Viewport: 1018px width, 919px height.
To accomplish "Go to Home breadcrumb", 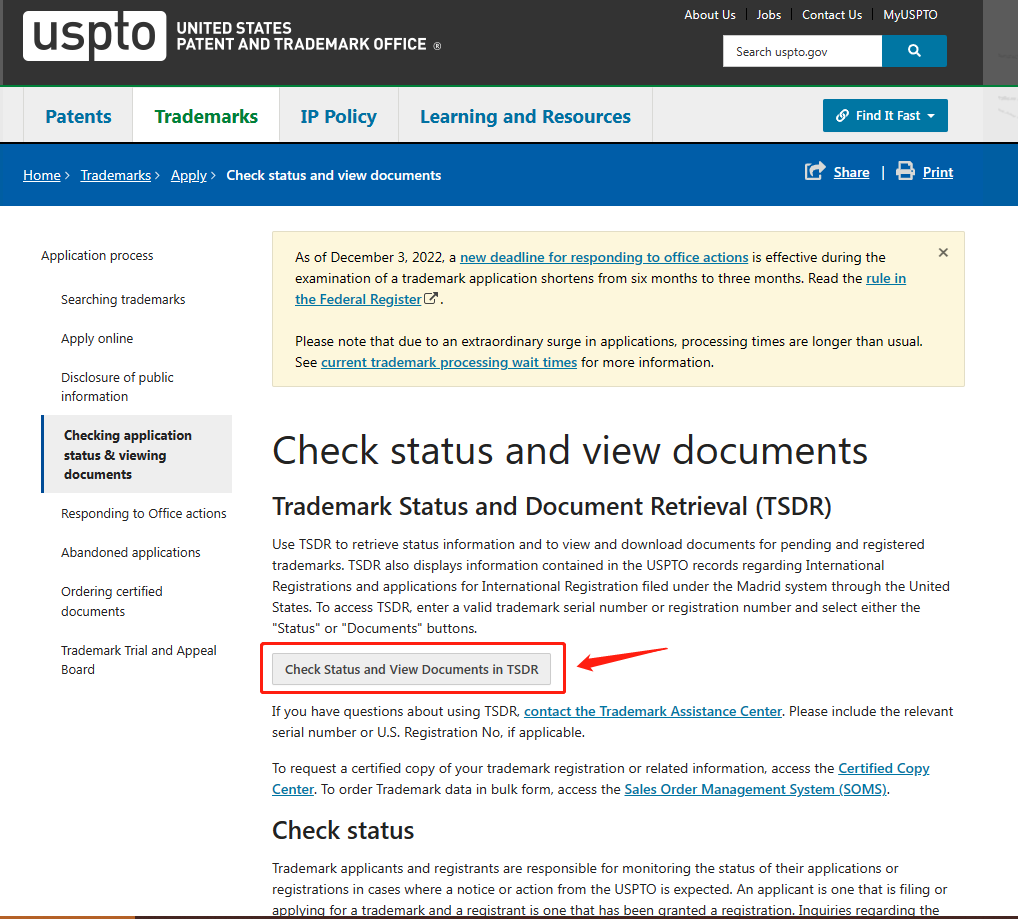I will coord(42,175).
